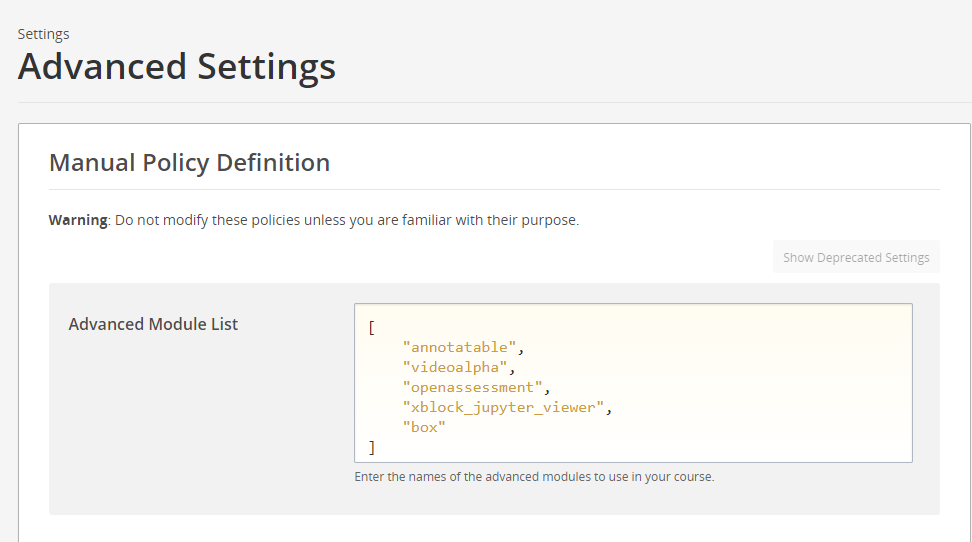Click the bold Warning label
Image resolution: width=972 pixels, height=542 pixels.
(77, 220)
